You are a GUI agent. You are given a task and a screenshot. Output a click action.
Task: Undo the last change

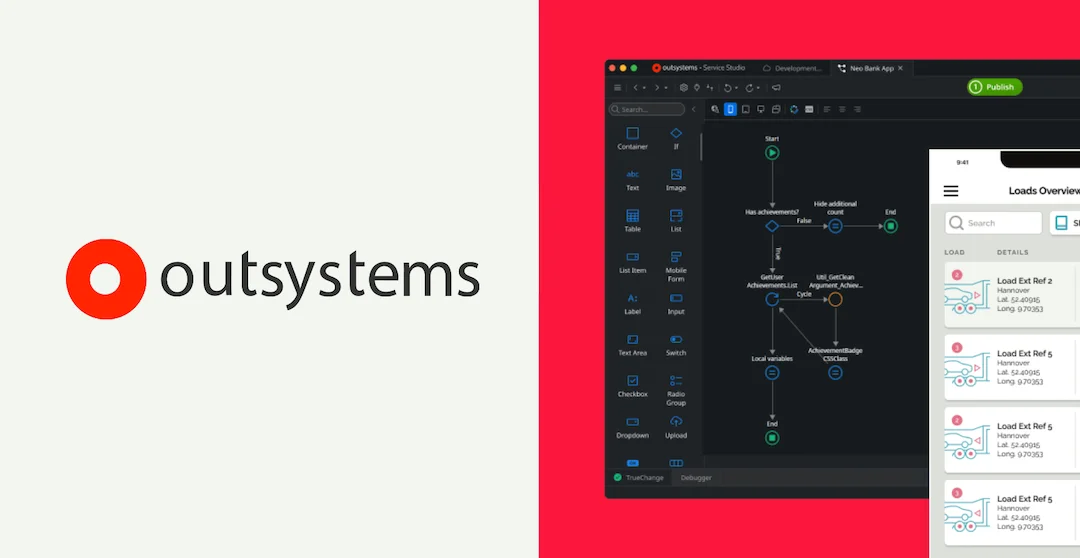pyautogui.click(x=727, y=87)
